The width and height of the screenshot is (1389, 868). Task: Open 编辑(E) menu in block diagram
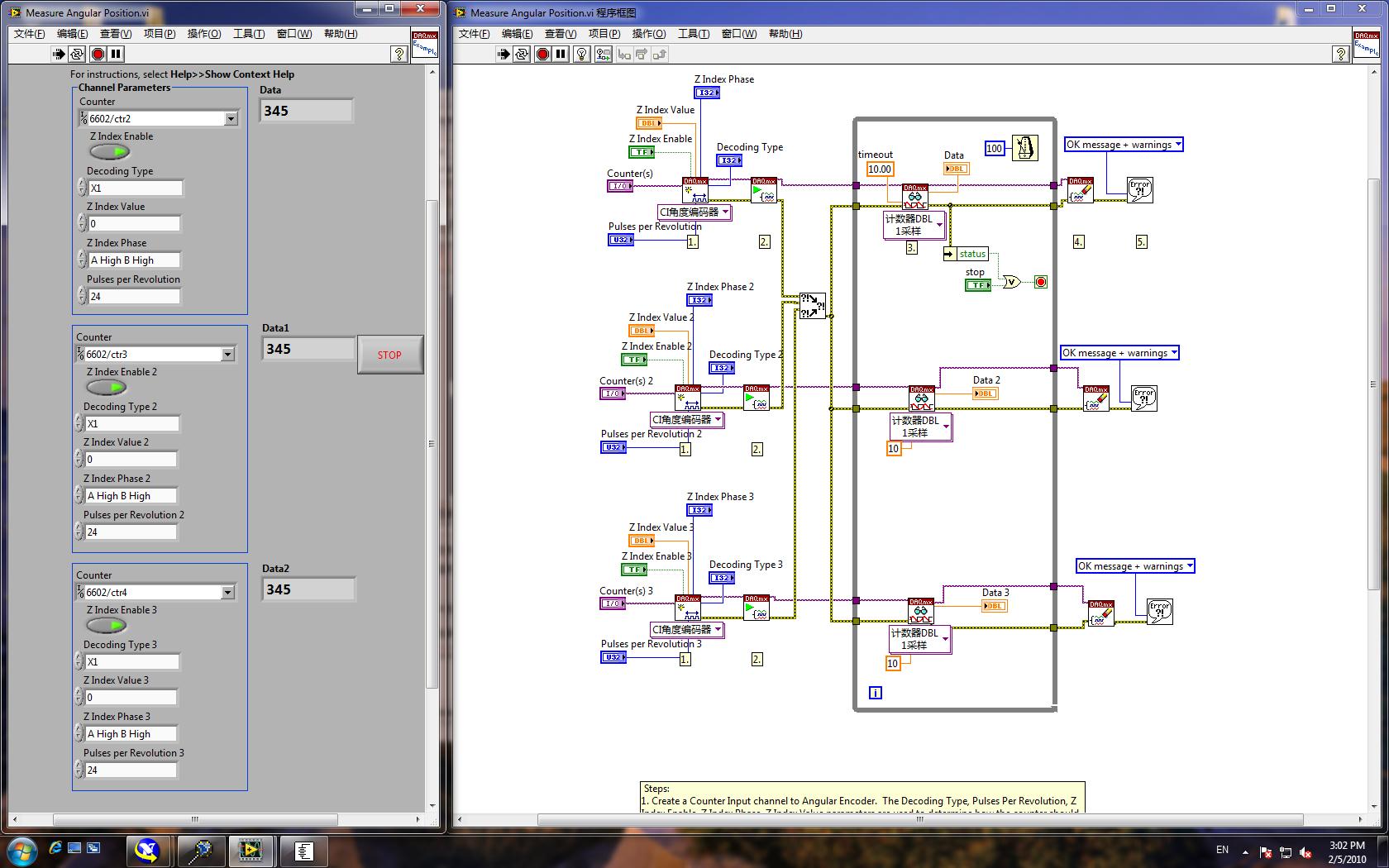coord(517,34)
